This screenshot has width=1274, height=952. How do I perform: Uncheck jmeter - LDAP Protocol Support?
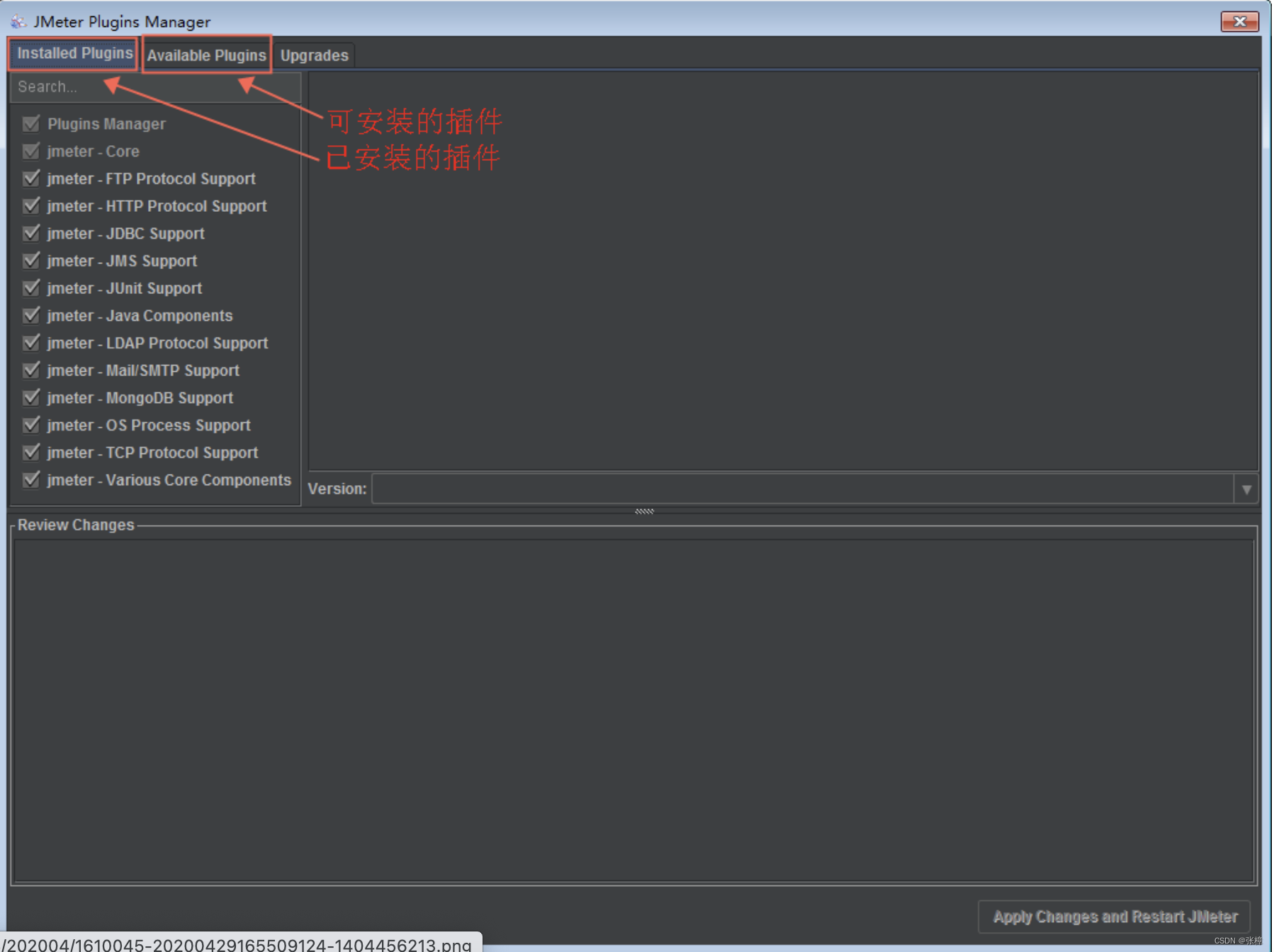[x=31, y=343]
